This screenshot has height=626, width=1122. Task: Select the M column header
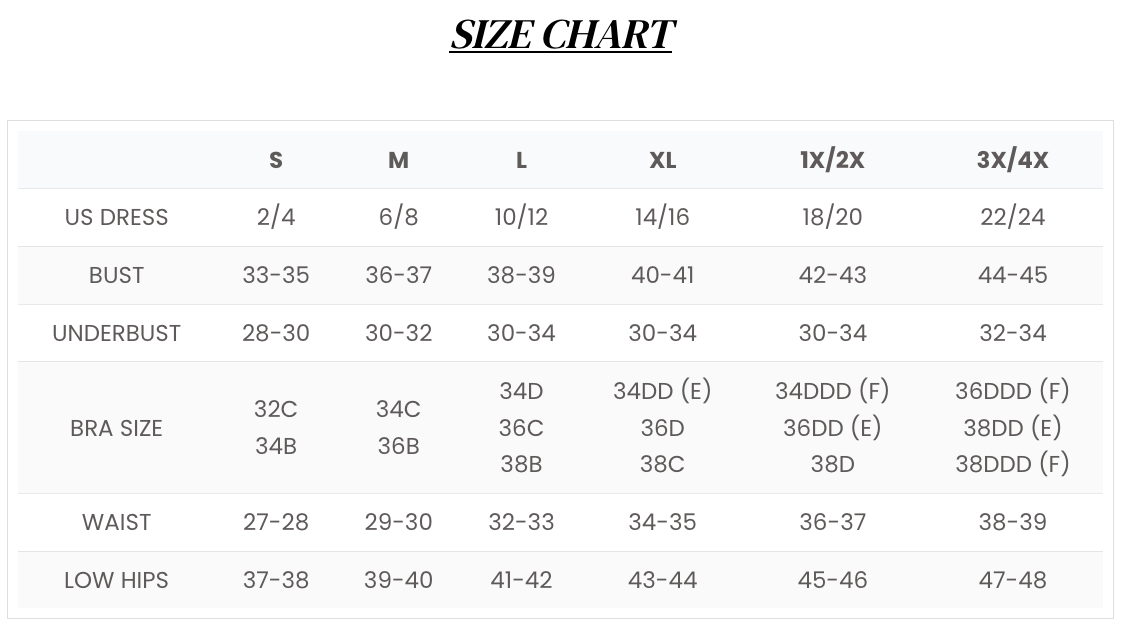point(398,160)
